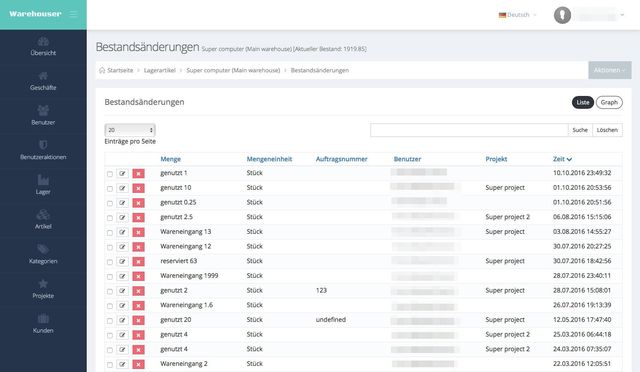Viewport: 640px width, 372px height.
Task: Go to Startseite breadcrumb link
Action: pyautogui.click(x=120, y=70)
